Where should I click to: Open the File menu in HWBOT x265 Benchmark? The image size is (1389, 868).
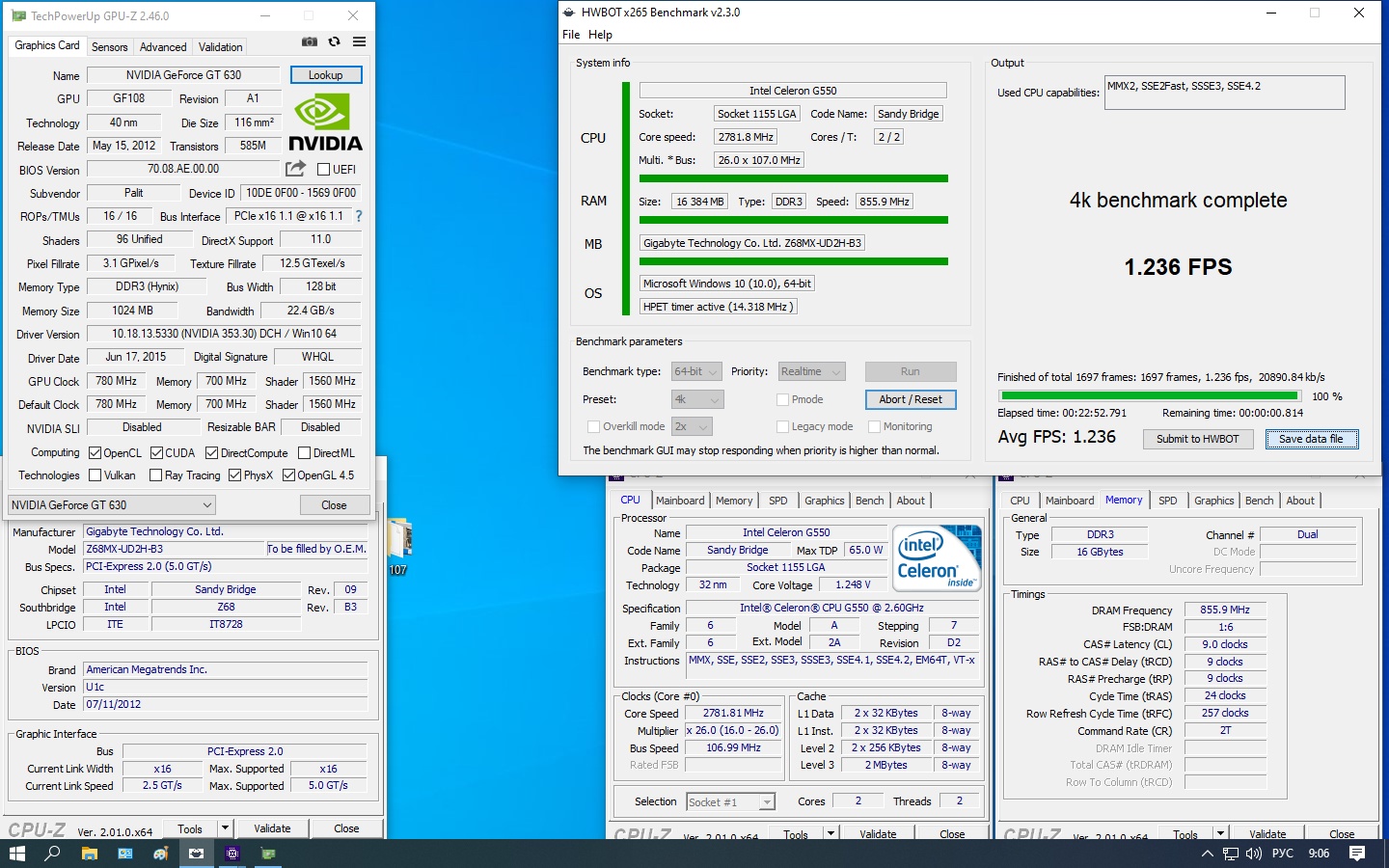pyautogui.click(x=571, y=35)
